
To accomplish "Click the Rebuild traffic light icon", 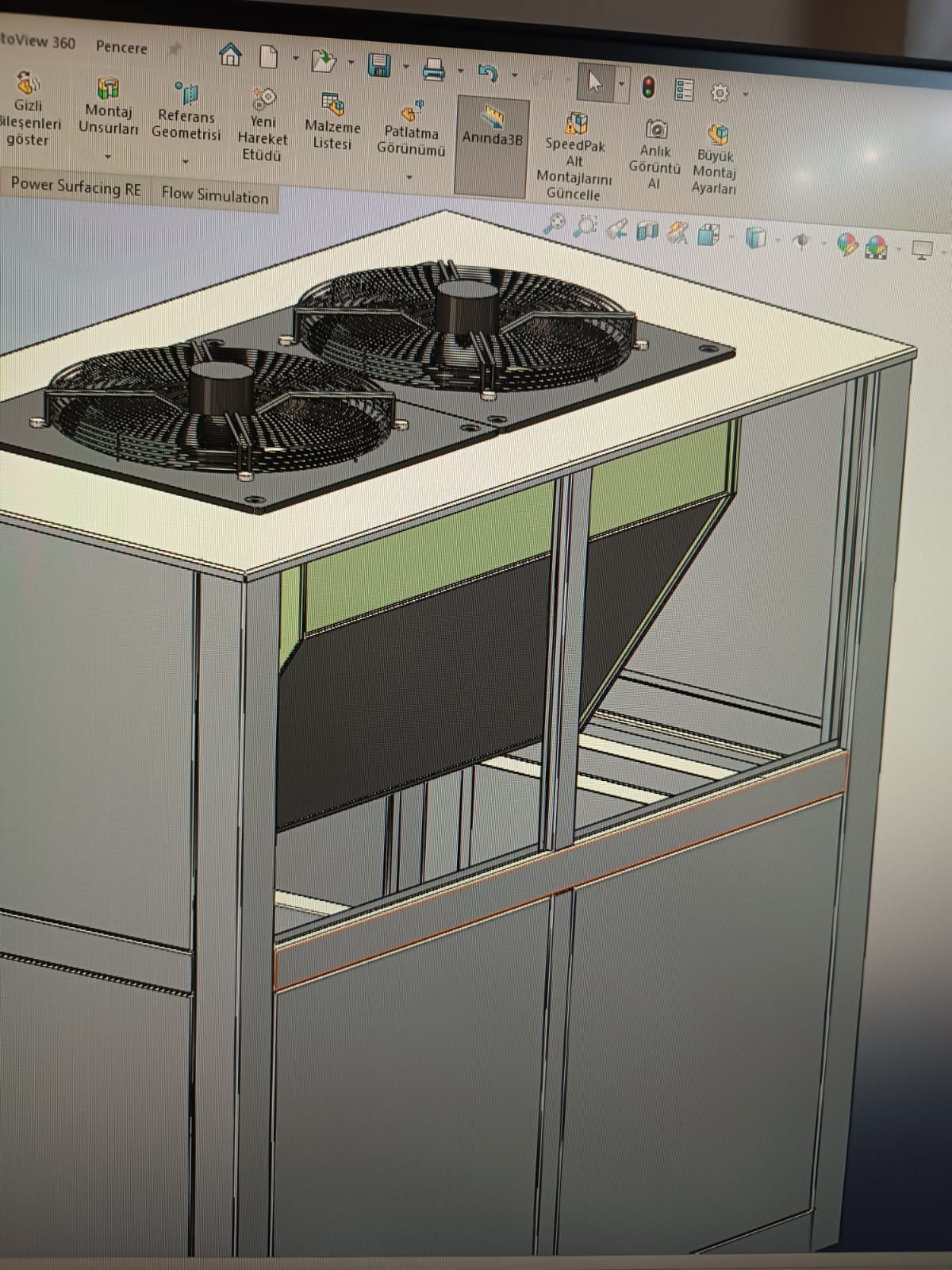I will 648,87.
